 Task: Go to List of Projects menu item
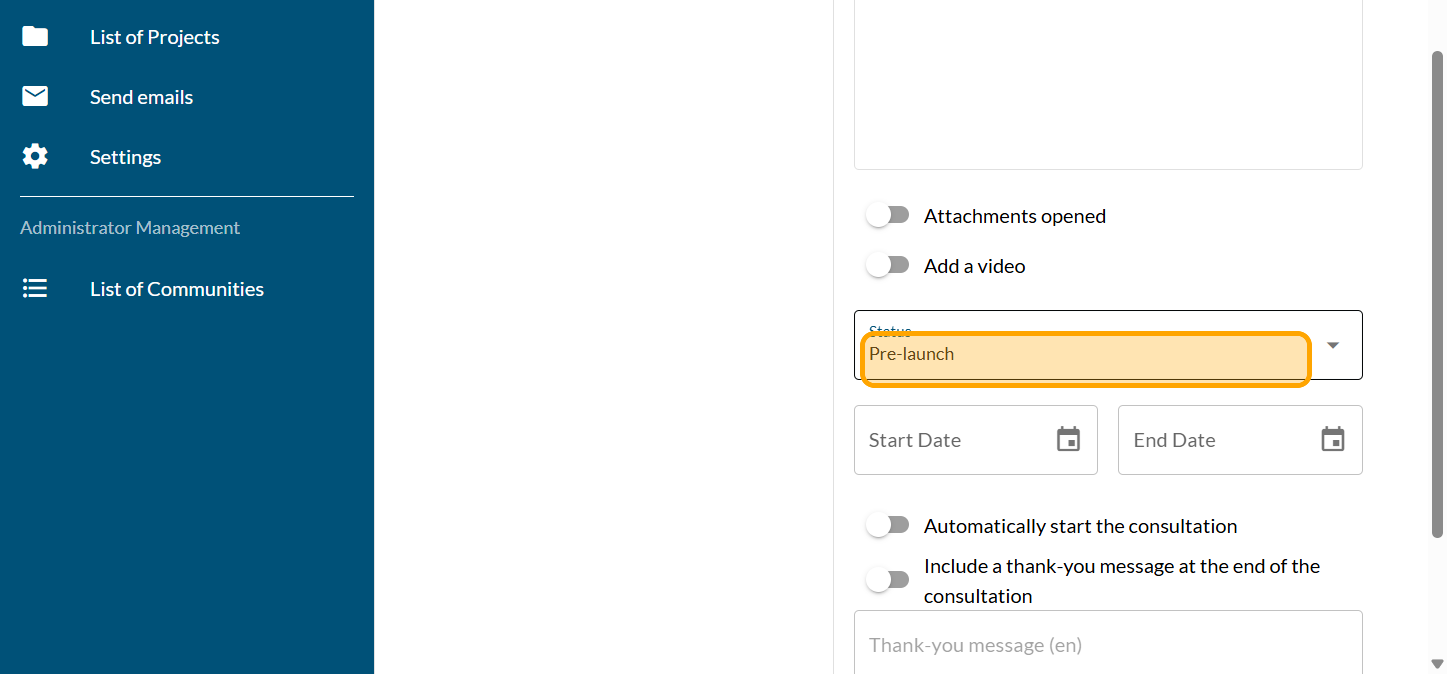pos(155,37)
